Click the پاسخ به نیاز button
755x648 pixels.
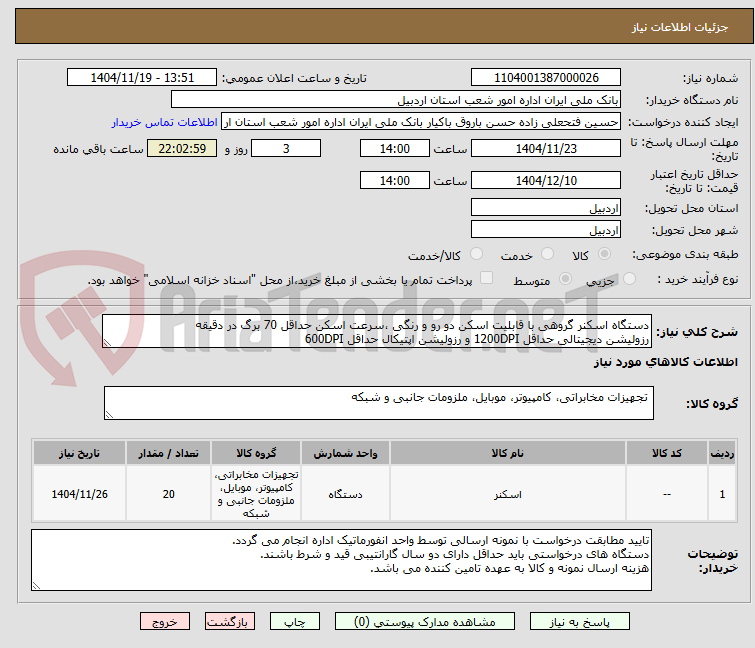[x=579, y=622]
